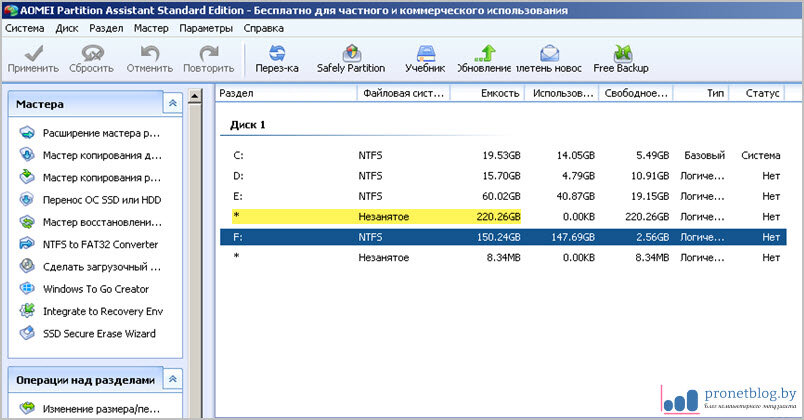Open the Диск menu
This screenshot has width=804, height=420.
67,28
